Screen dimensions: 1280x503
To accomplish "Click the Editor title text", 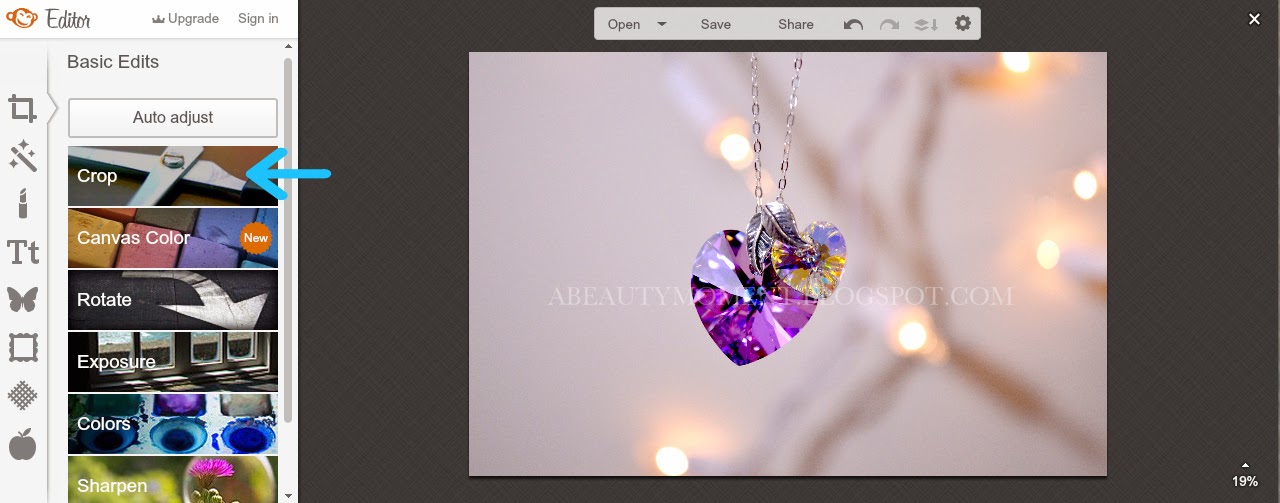I will (68, 19).
